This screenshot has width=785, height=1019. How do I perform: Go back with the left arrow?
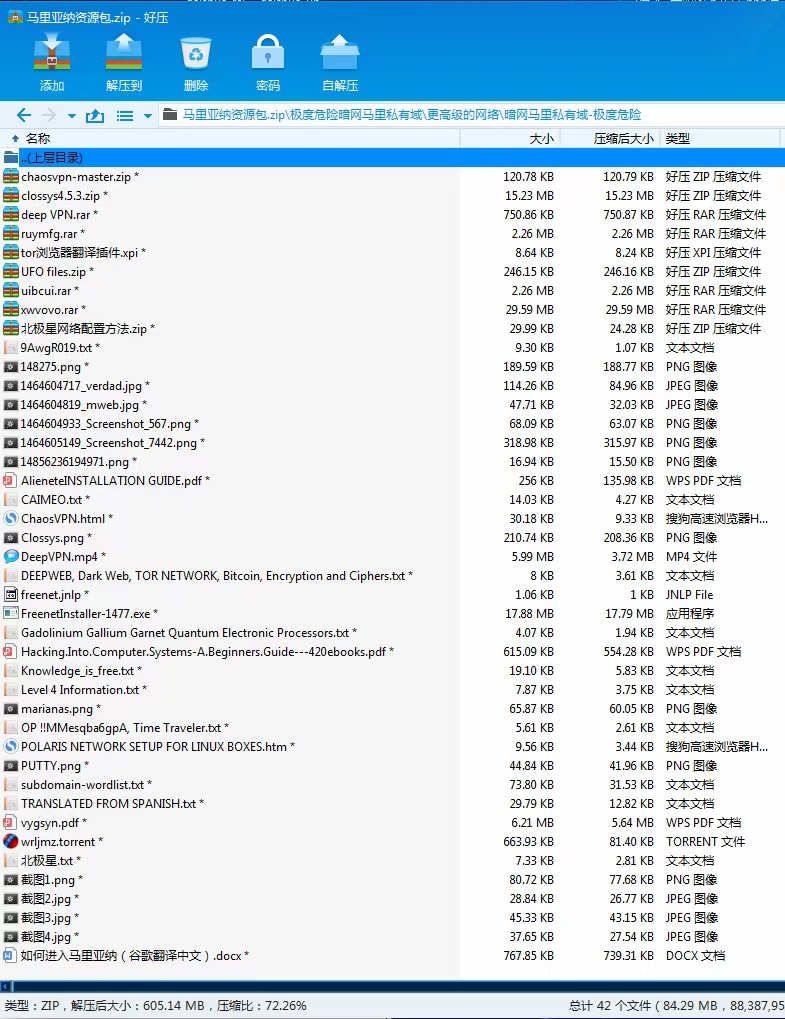click(24, 115)
